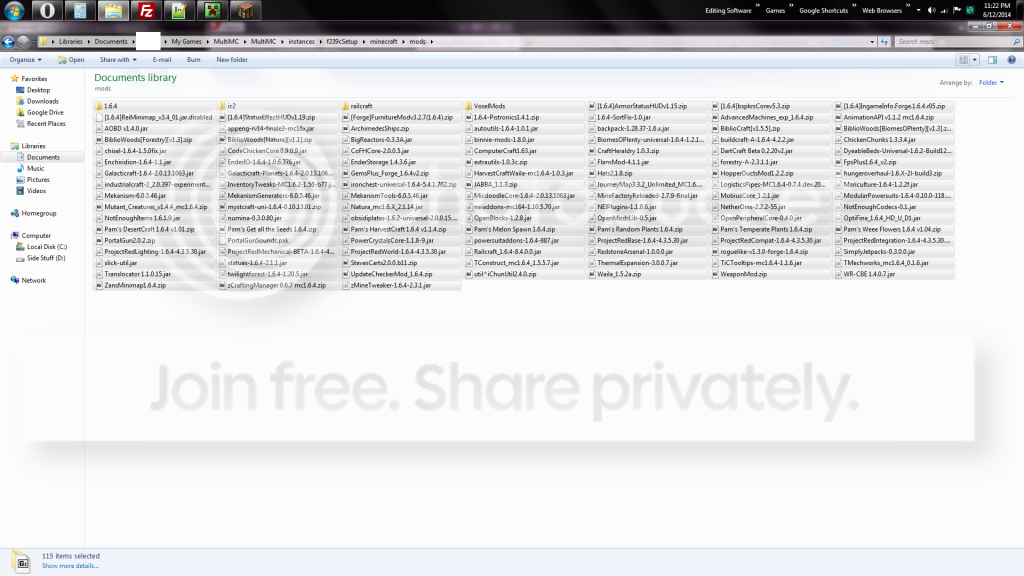Click the Back navigation arrow
Viewport: 1024px width, 576px height.
coord(9,42)
